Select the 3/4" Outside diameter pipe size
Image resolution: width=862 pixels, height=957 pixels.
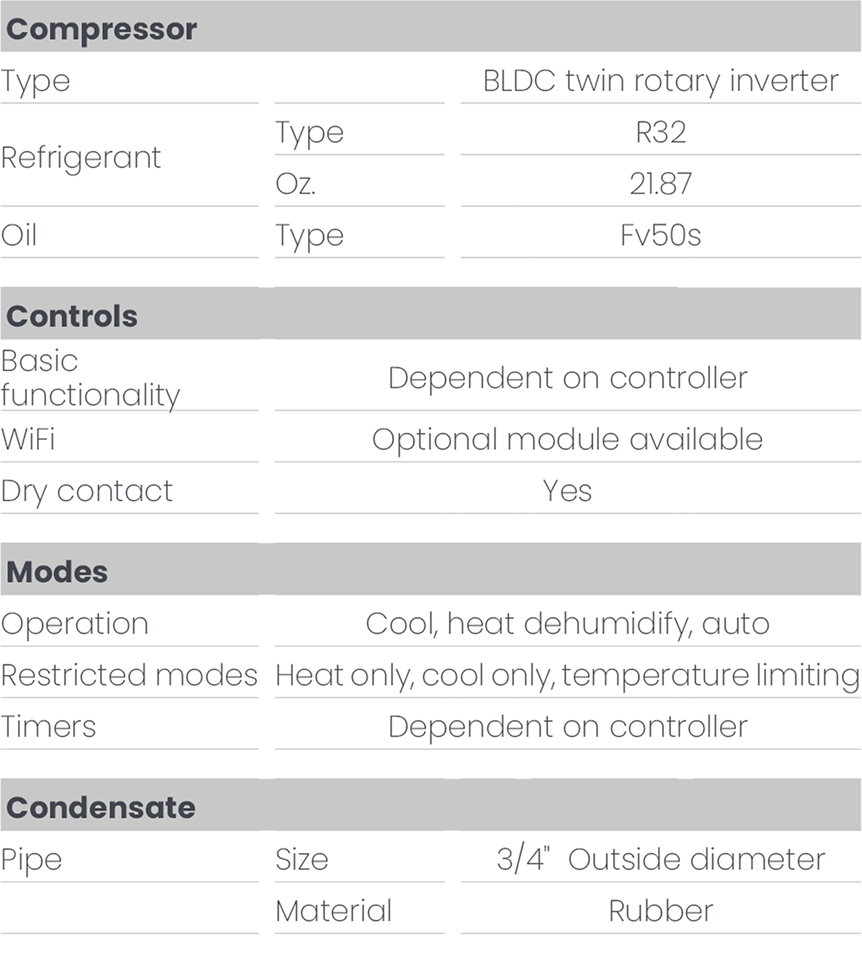(x=661, y=859)
